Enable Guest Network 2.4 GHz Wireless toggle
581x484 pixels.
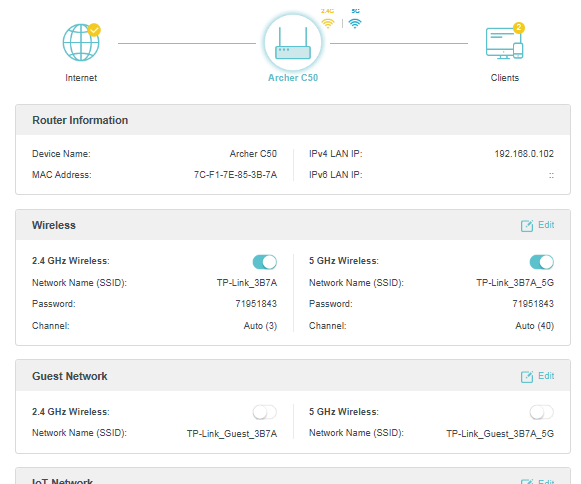pos(265,412)
